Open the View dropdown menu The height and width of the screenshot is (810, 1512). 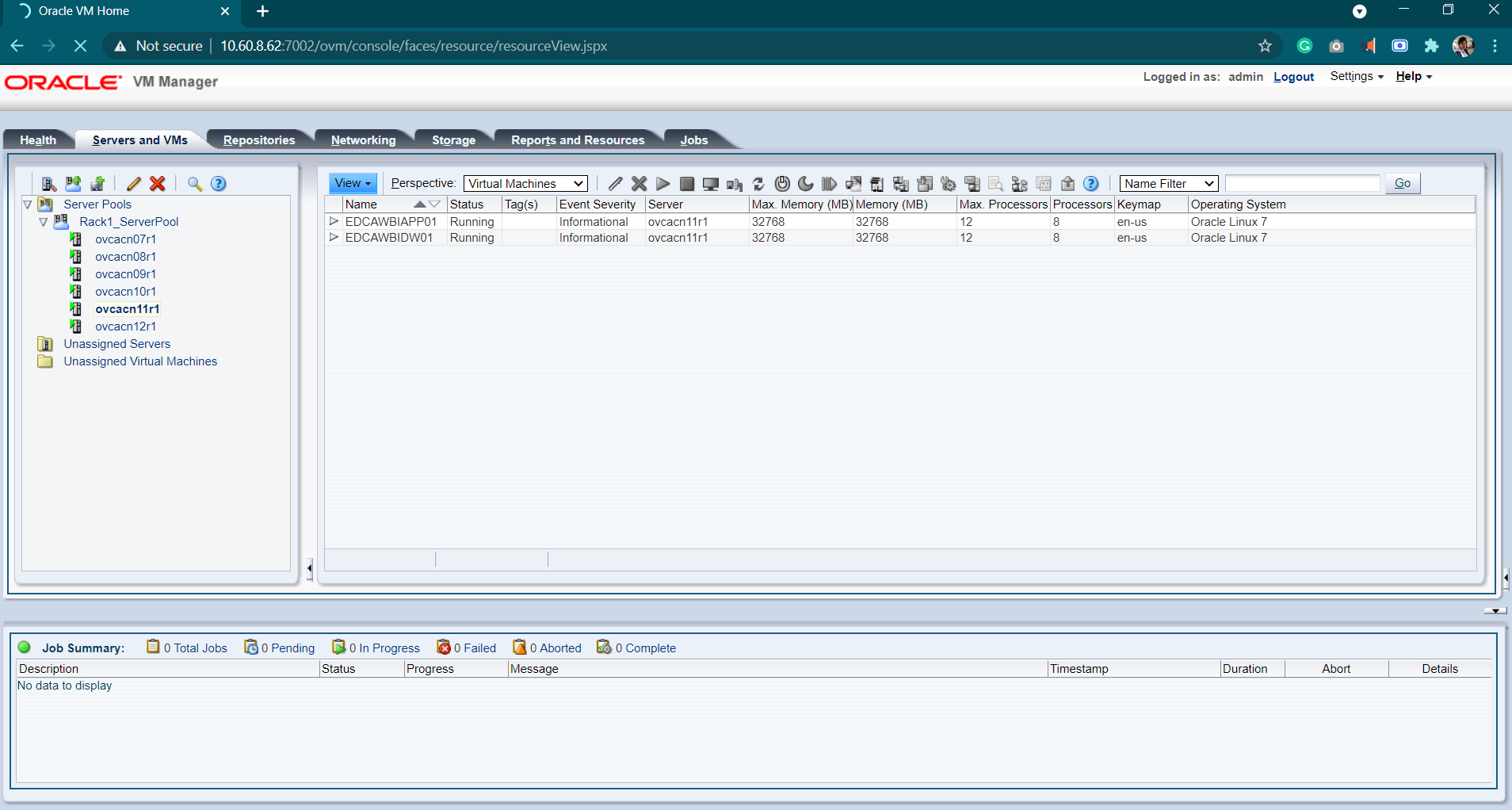(x=353, y=183)
